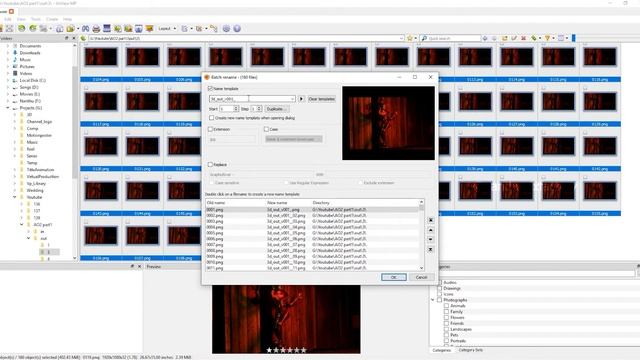Enable the Replace checkbox
The height and width of the screenshot is (360, 640).
[210, 164]
